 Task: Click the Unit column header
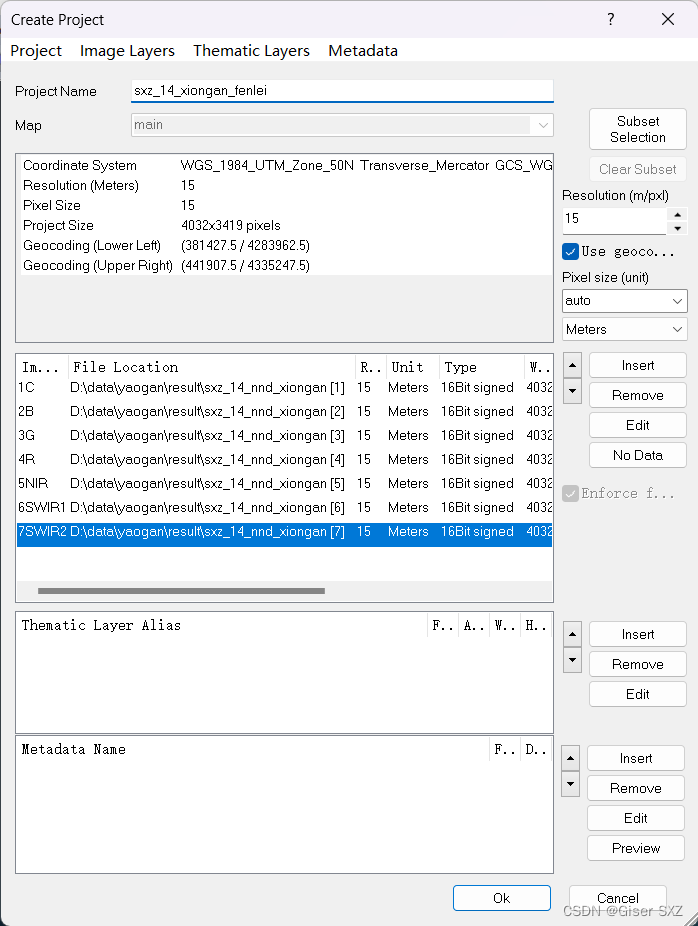413,367
